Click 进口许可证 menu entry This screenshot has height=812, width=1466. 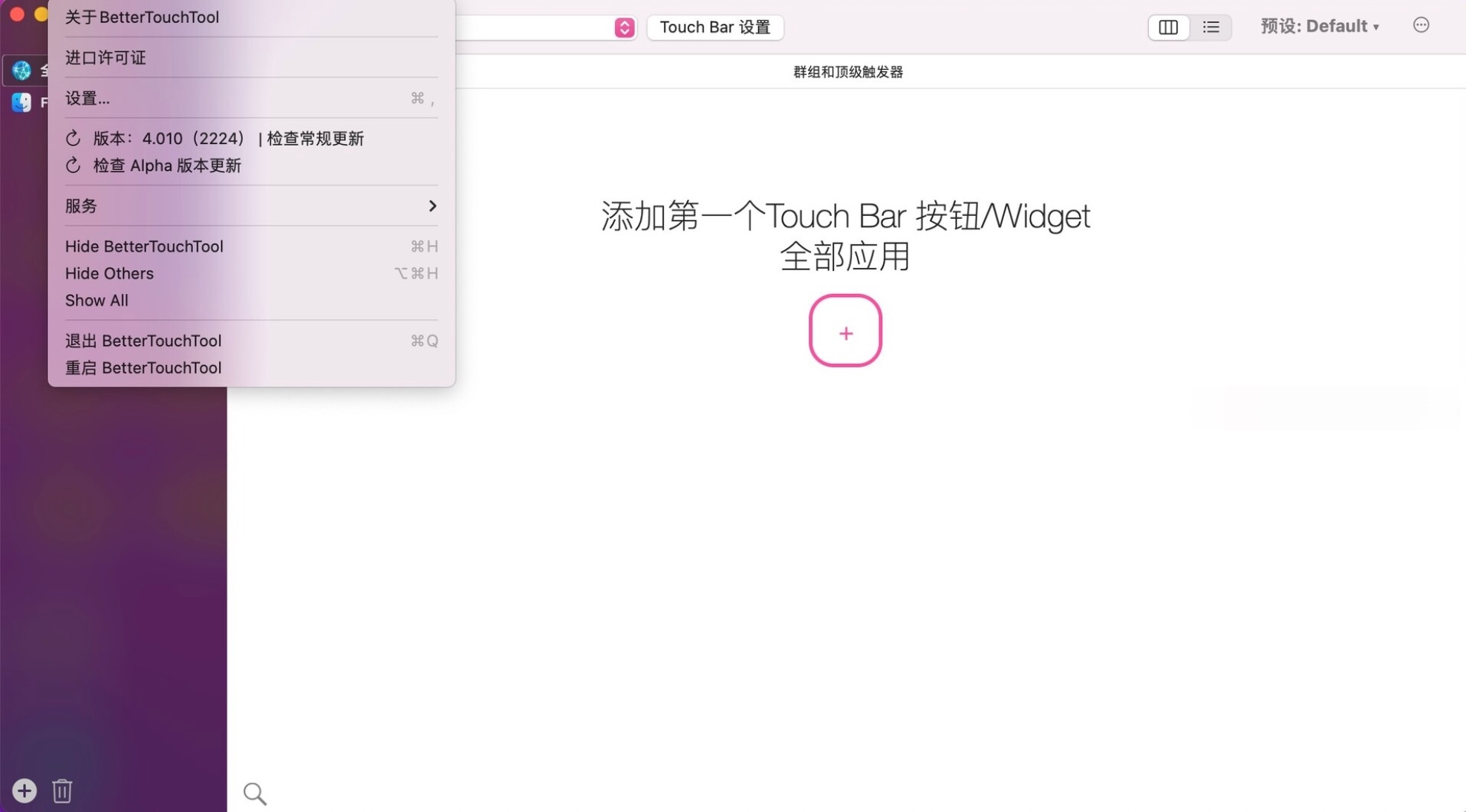coord(105,57)
